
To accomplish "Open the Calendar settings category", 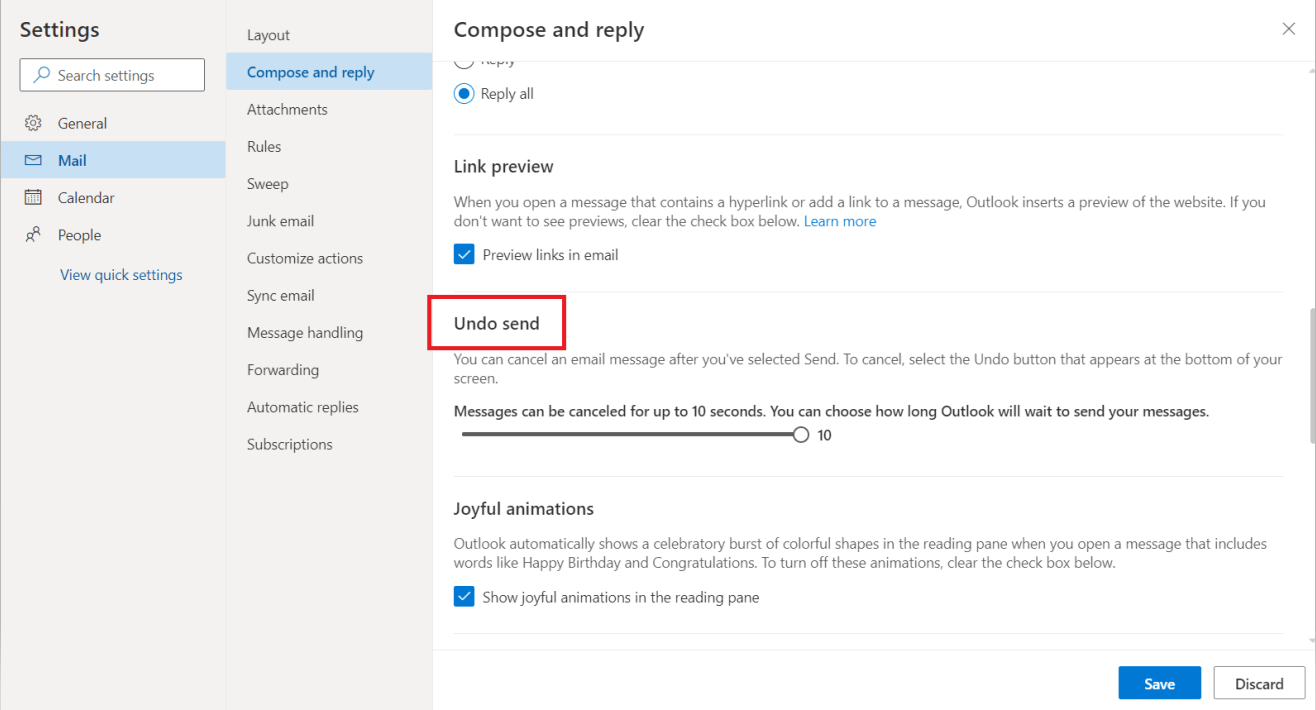I will pos(113,197).
